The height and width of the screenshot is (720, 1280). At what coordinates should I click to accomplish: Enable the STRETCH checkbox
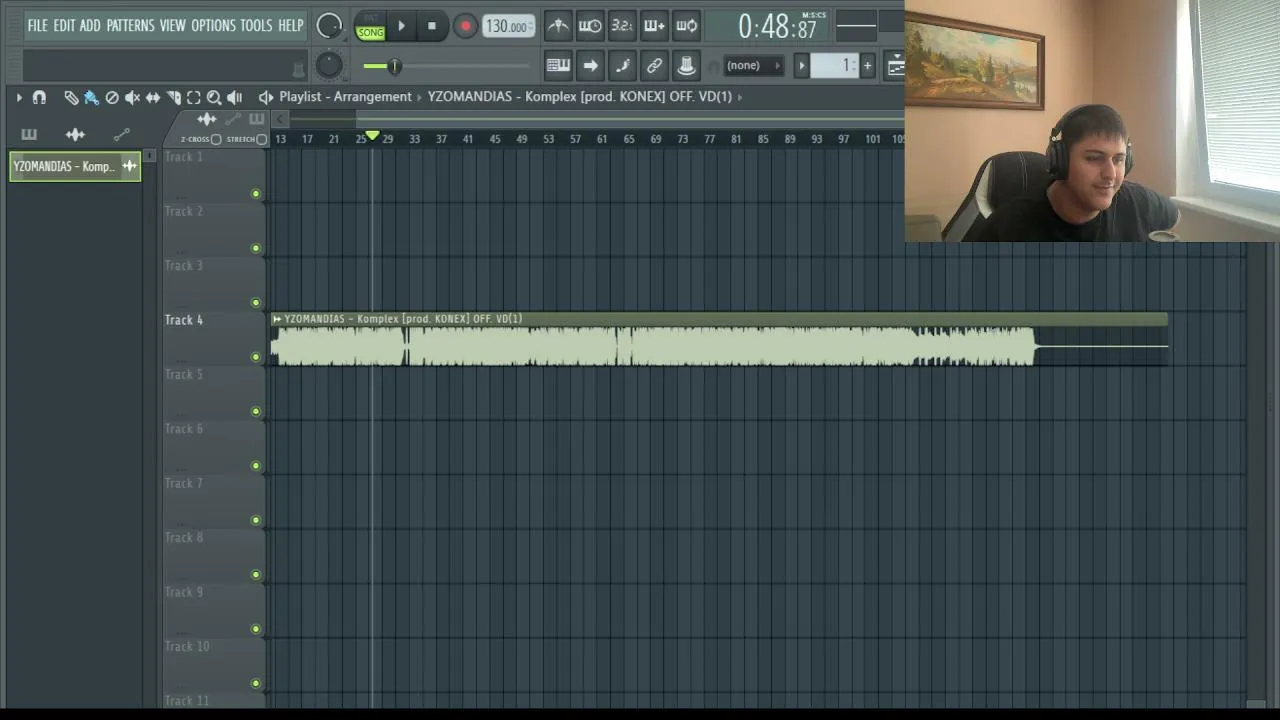pos(262,139)
